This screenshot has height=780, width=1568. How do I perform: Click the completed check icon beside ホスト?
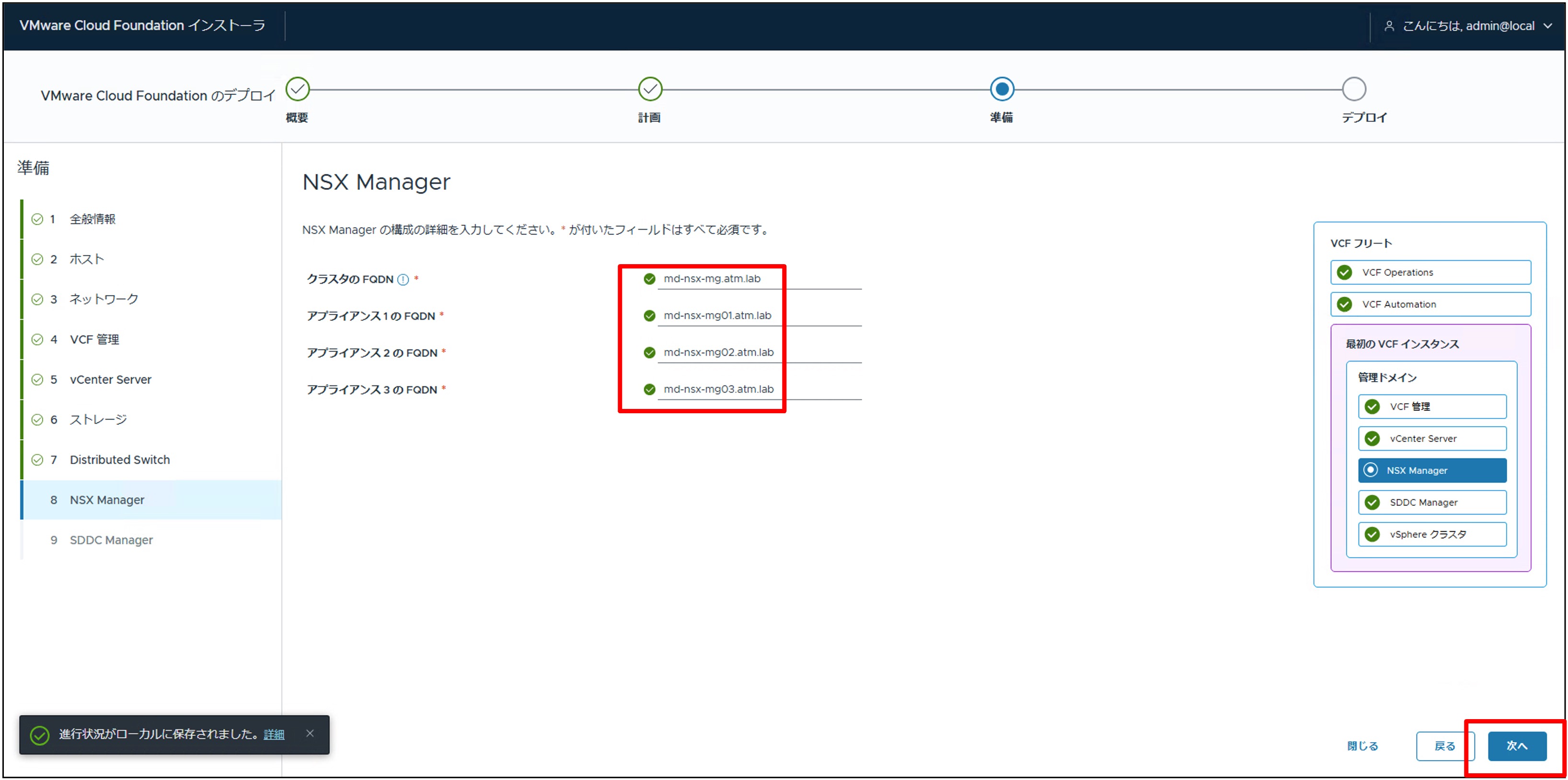tap(37, 259)
